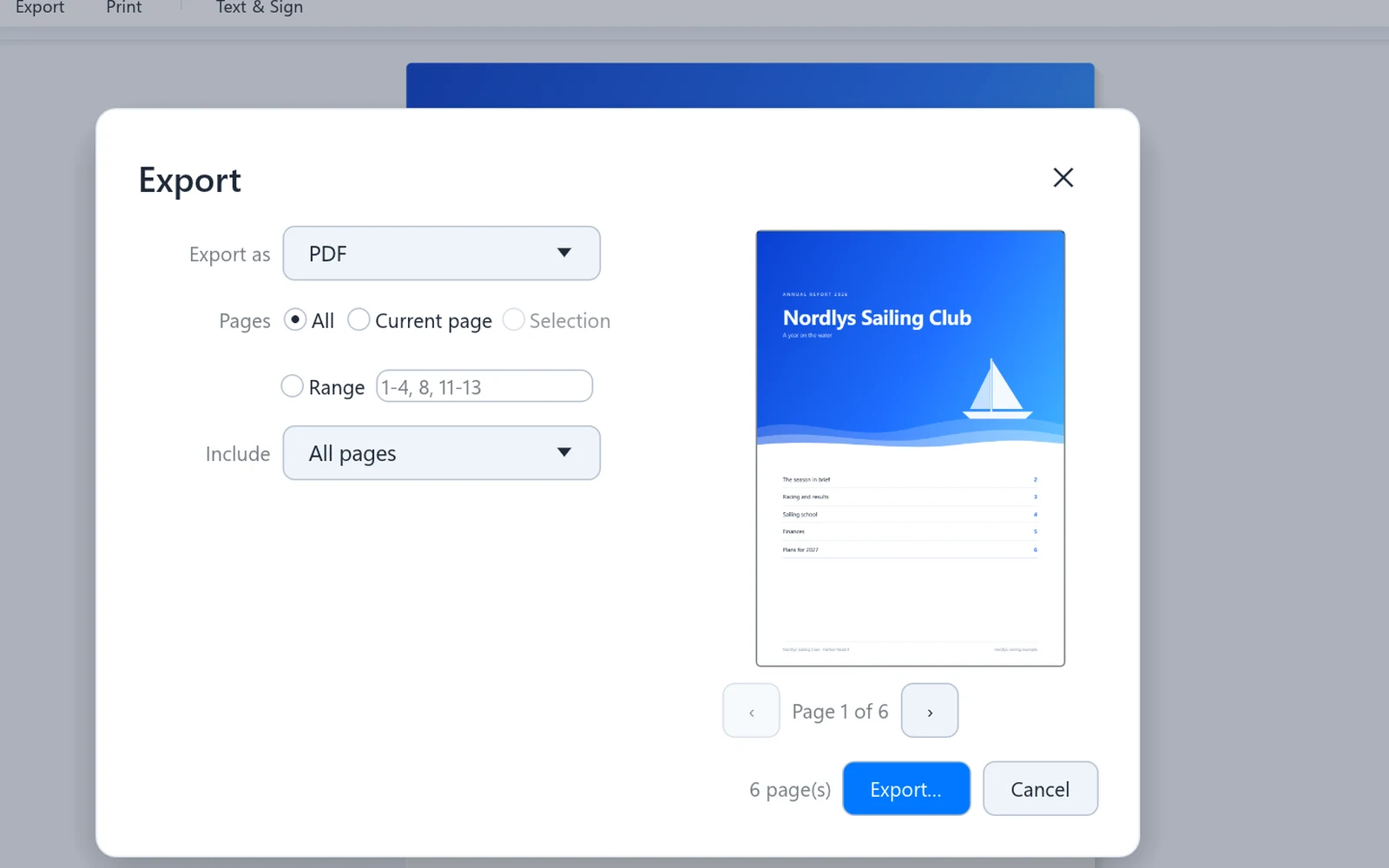Open Text & Sign in the toolbar
This screenshot has width=1389, height=868.
coord(260,8)
